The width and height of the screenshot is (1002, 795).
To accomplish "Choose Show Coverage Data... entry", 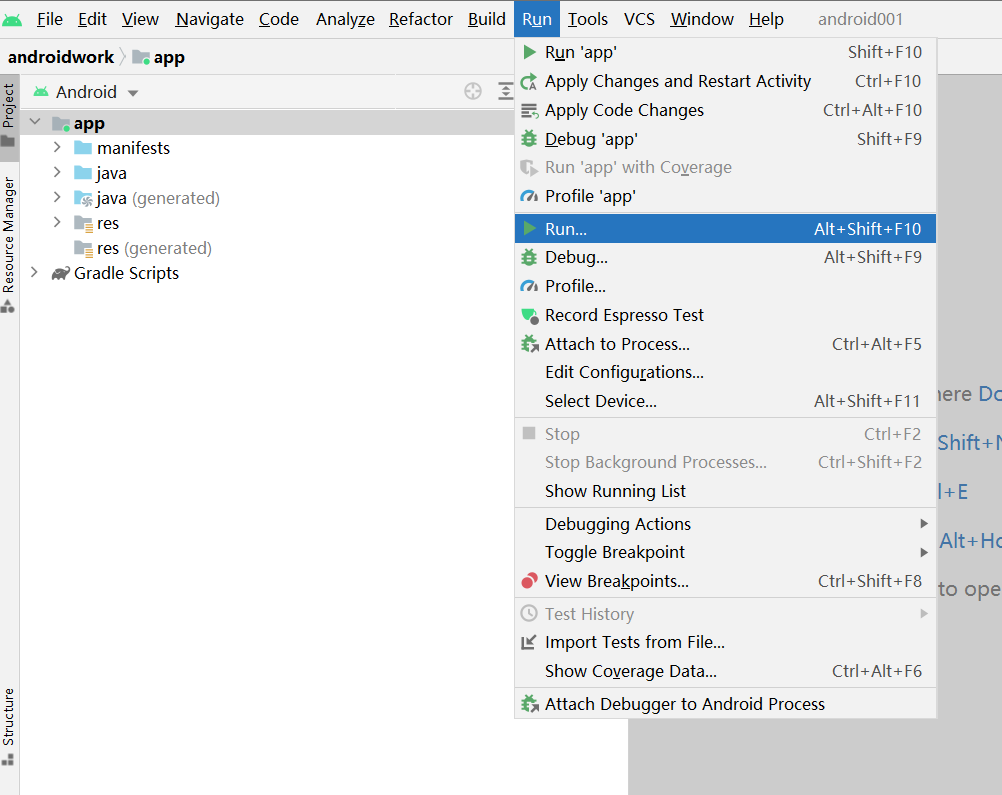I will 725,671.
